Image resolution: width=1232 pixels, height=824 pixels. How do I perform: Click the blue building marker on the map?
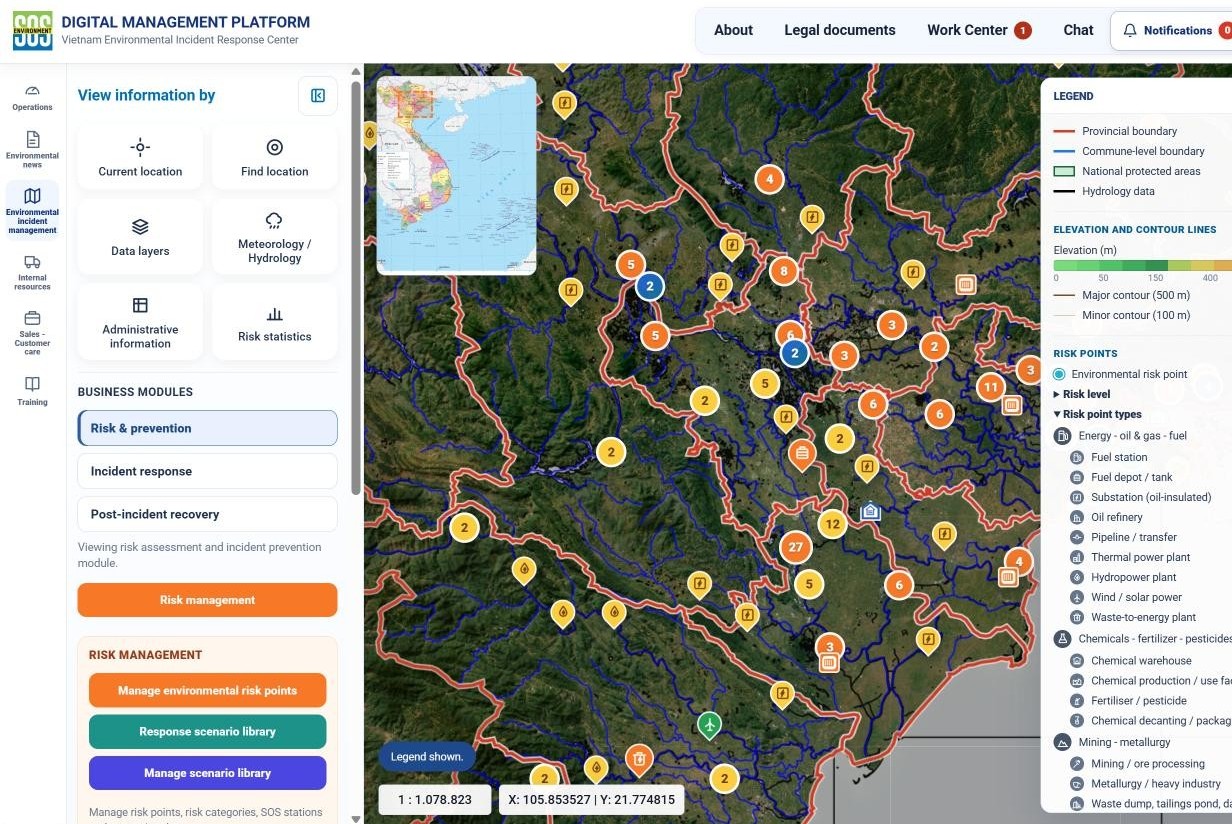[x=870, y=511]
